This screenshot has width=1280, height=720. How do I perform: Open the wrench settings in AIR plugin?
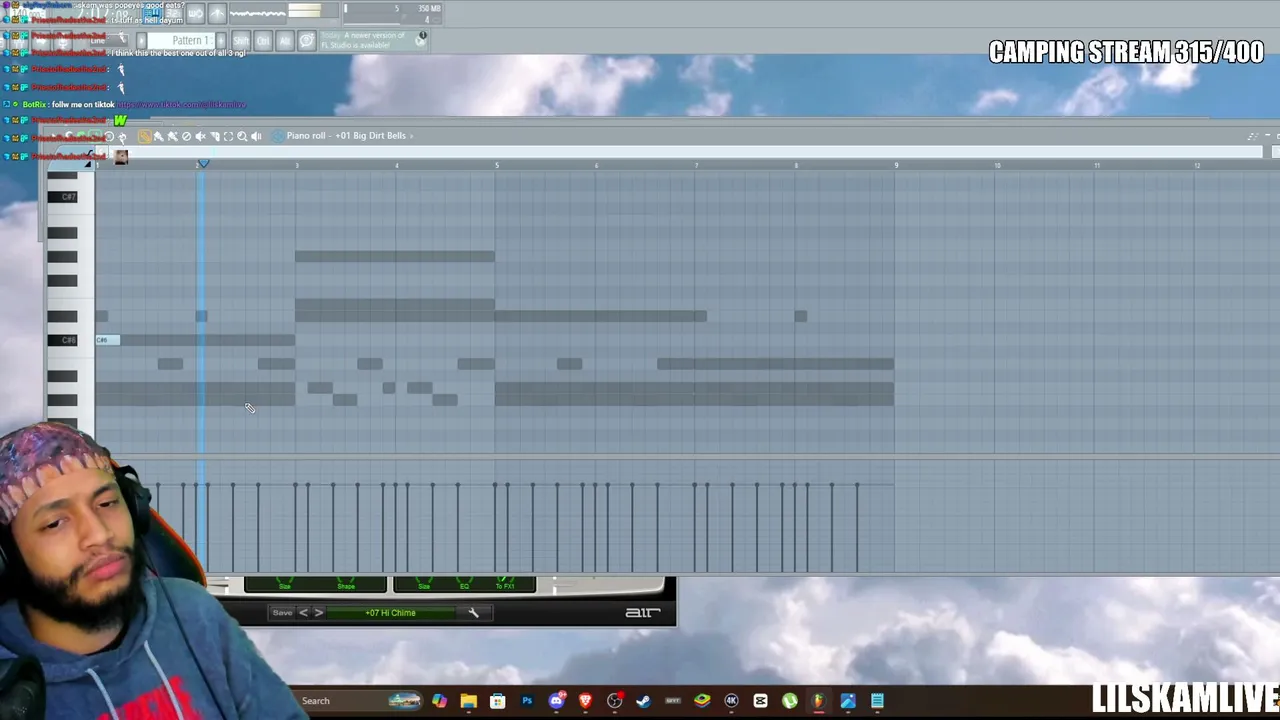coord(473,613)
